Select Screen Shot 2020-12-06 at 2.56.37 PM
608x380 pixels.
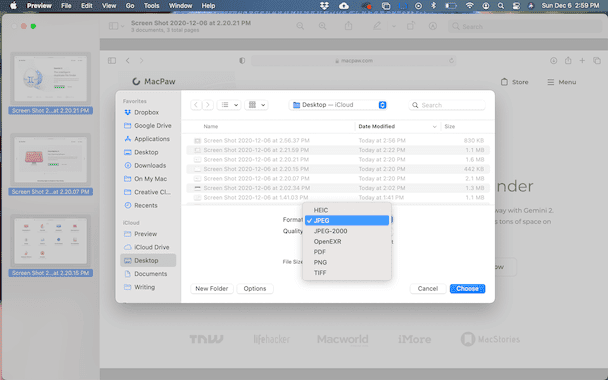point(338,140)
